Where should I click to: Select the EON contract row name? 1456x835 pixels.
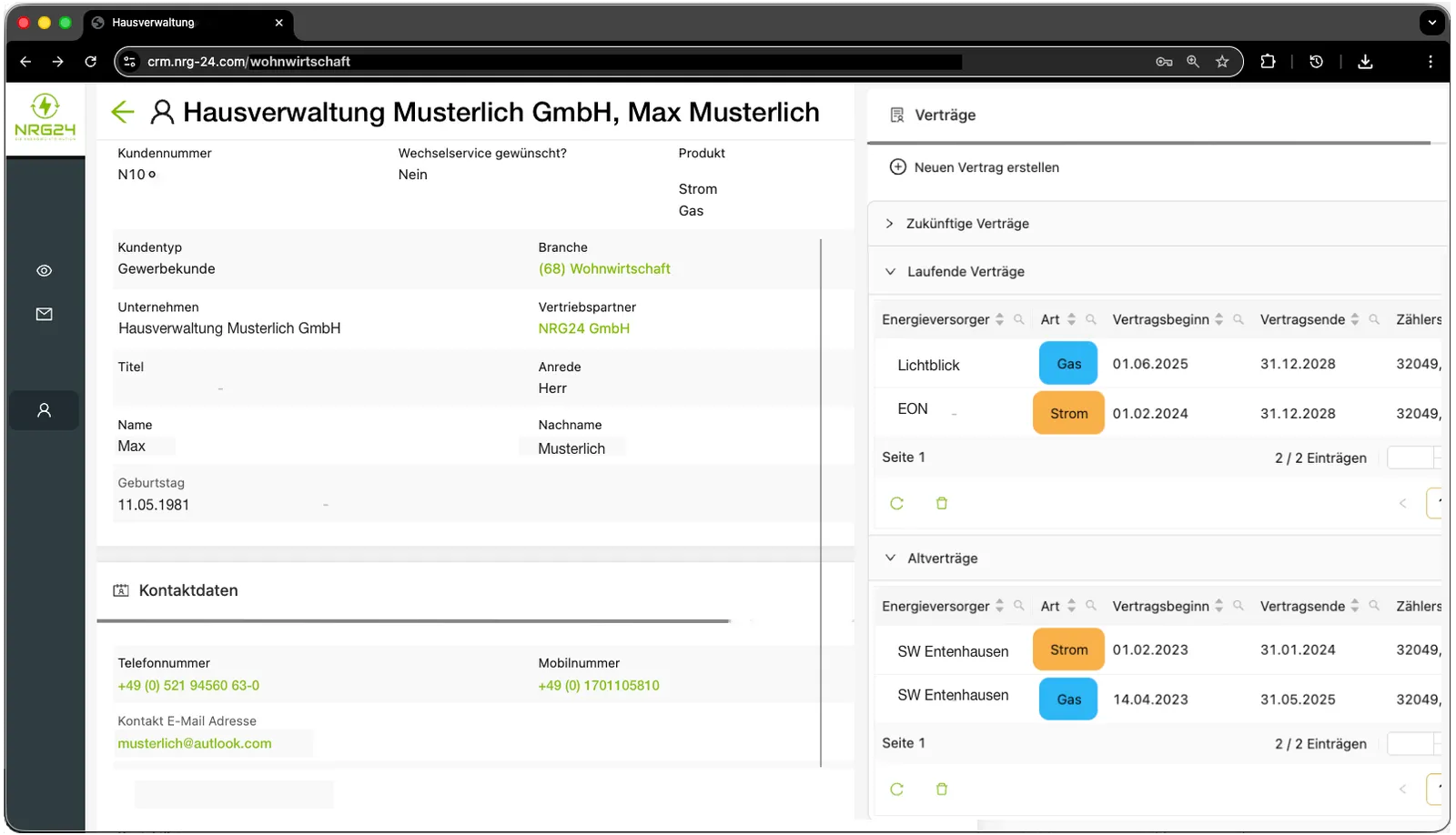click(913, 409)
